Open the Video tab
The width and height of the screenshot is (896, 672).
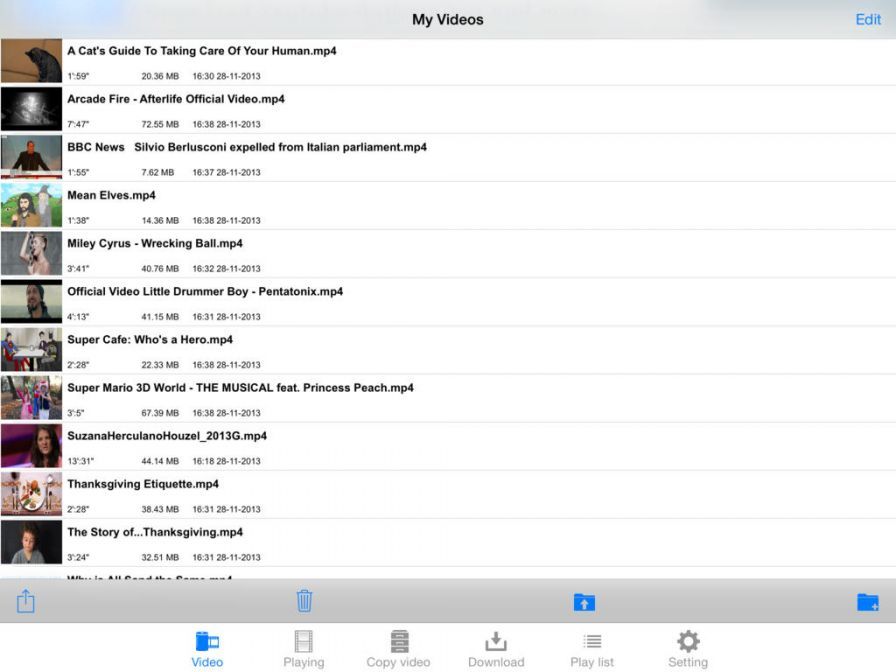coord(207,648)
